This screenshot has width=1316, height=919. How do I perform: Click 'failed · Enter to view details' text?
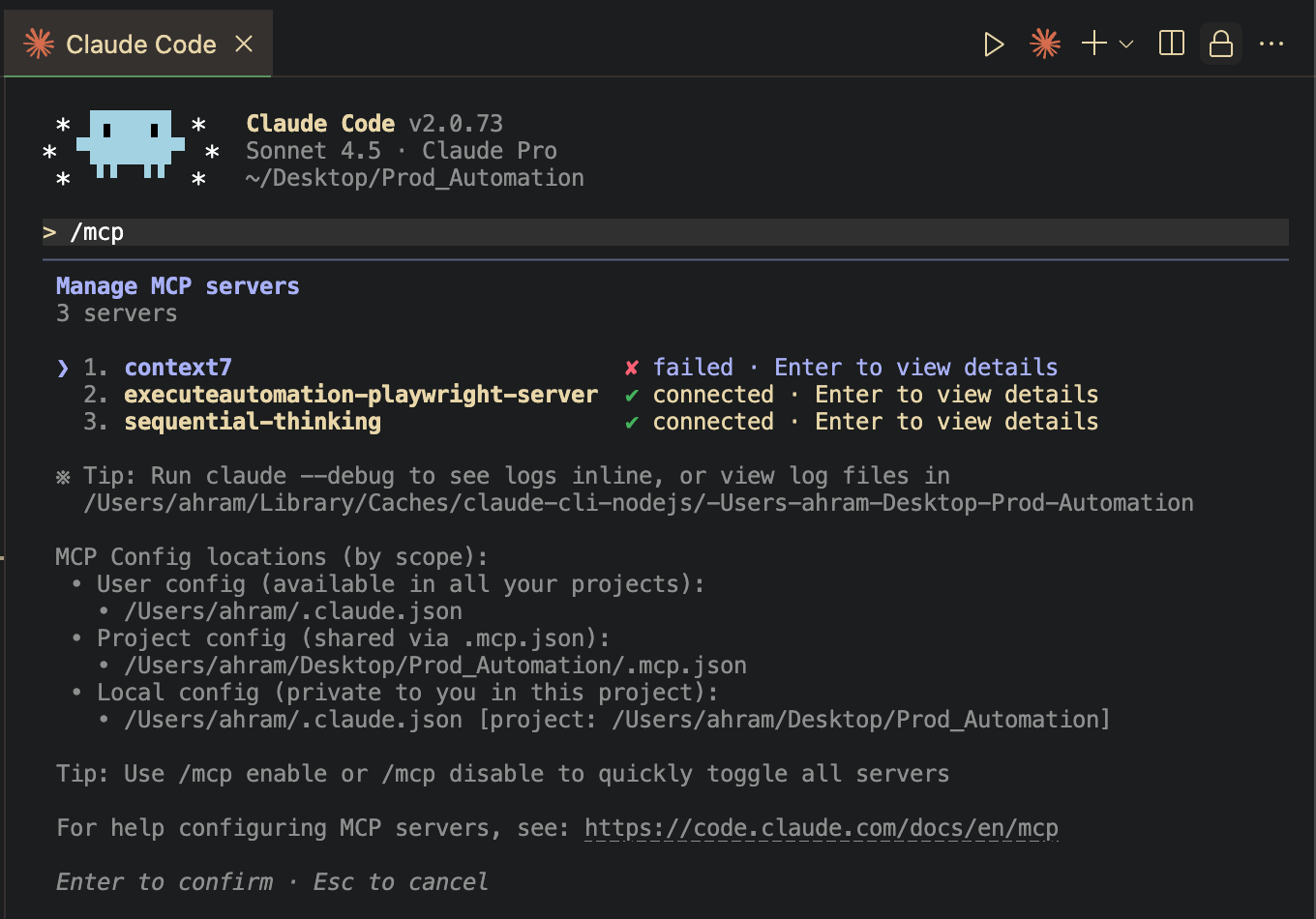[855, 368]
